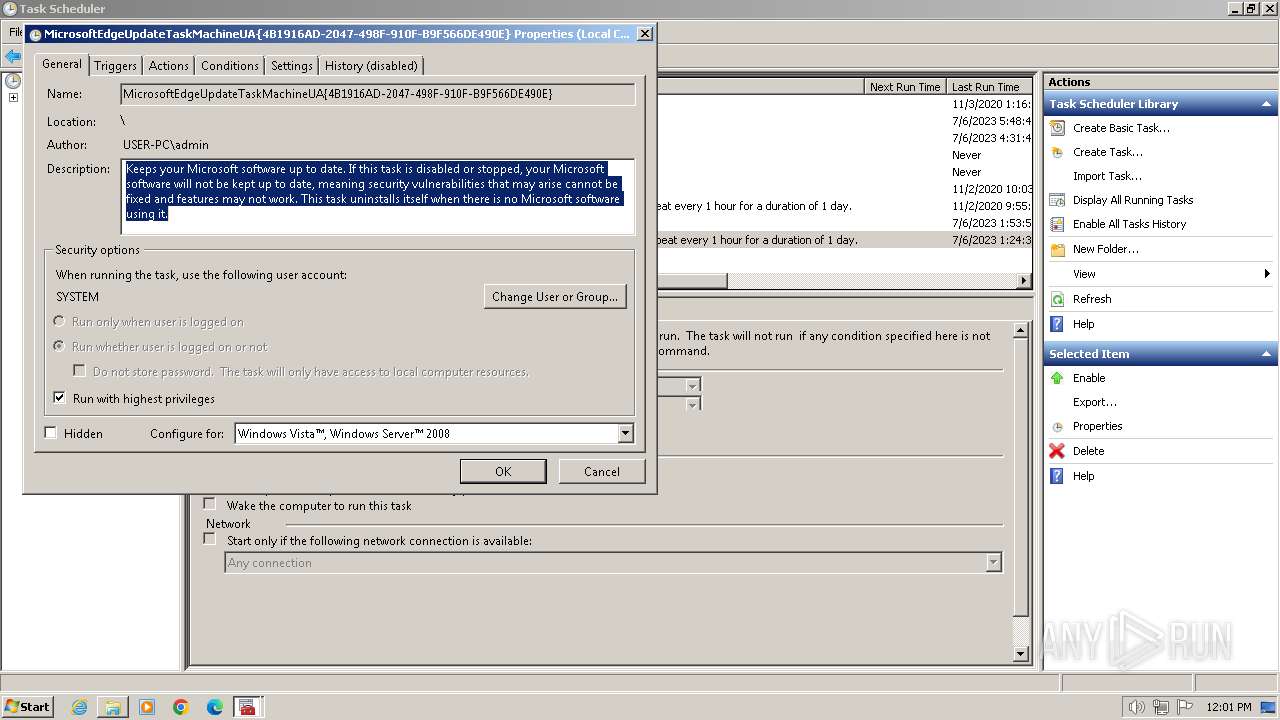This screenshot has height=720, width=1280.
Task: Click the Start button
Action: (x=28, y=707)
